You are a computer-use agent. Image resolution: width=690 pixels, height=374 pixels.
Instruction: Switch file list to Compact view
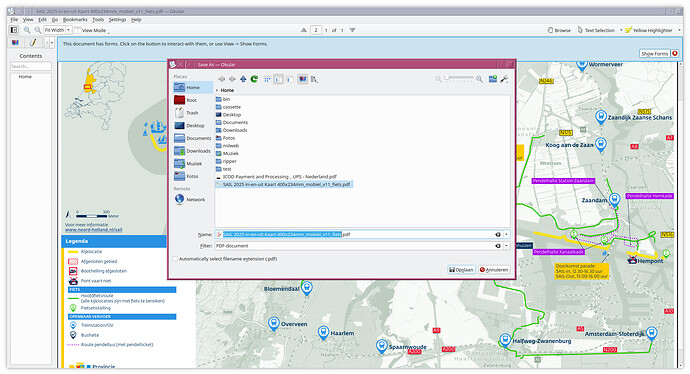[x=278, y=79]
